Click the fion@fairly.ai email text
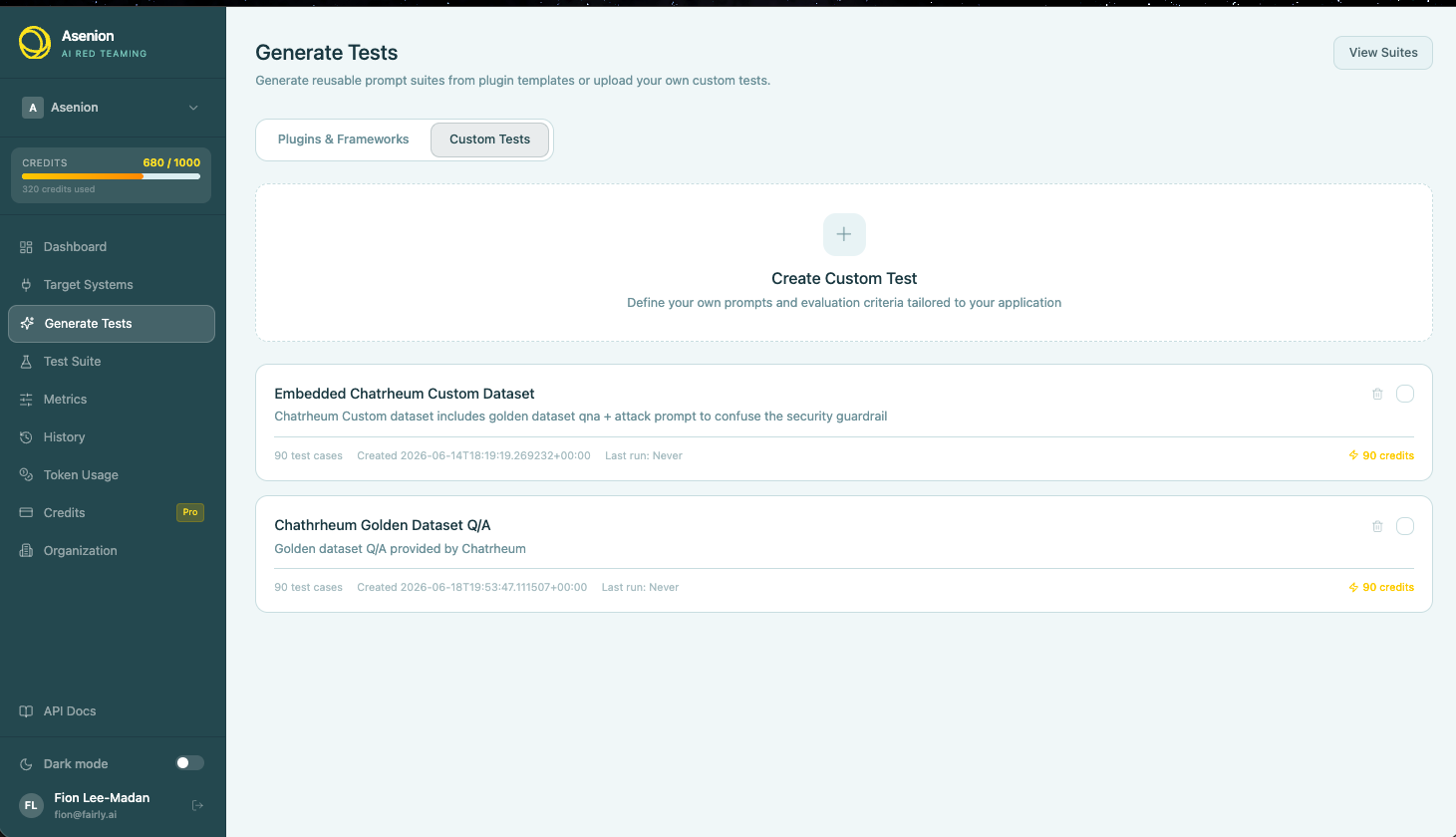1456x837 pixels. (86, 815)
